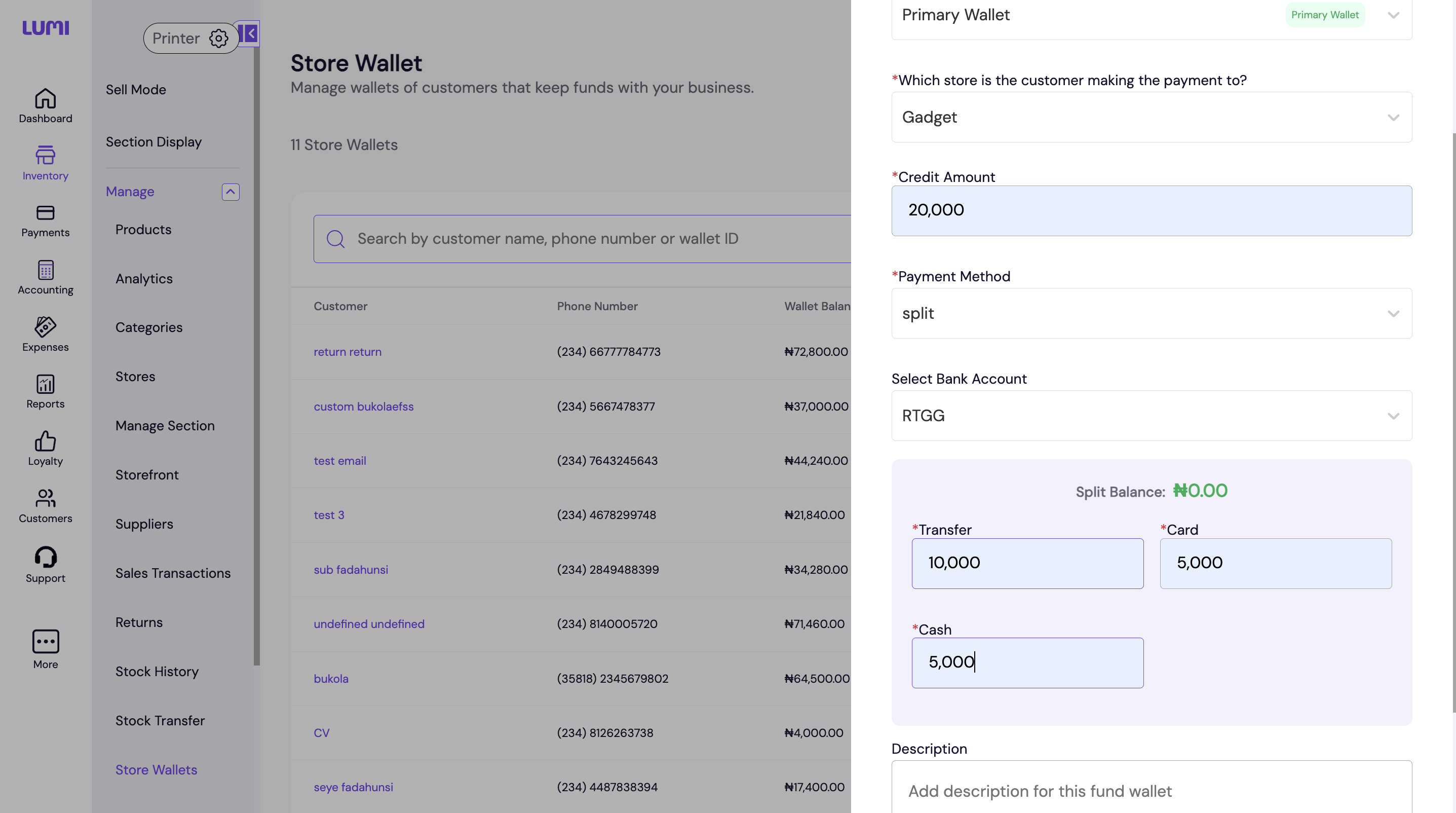The image size is (1456, 813).
Task: Open customer link custom bukolaefss
Action: (x=363, y=406)
